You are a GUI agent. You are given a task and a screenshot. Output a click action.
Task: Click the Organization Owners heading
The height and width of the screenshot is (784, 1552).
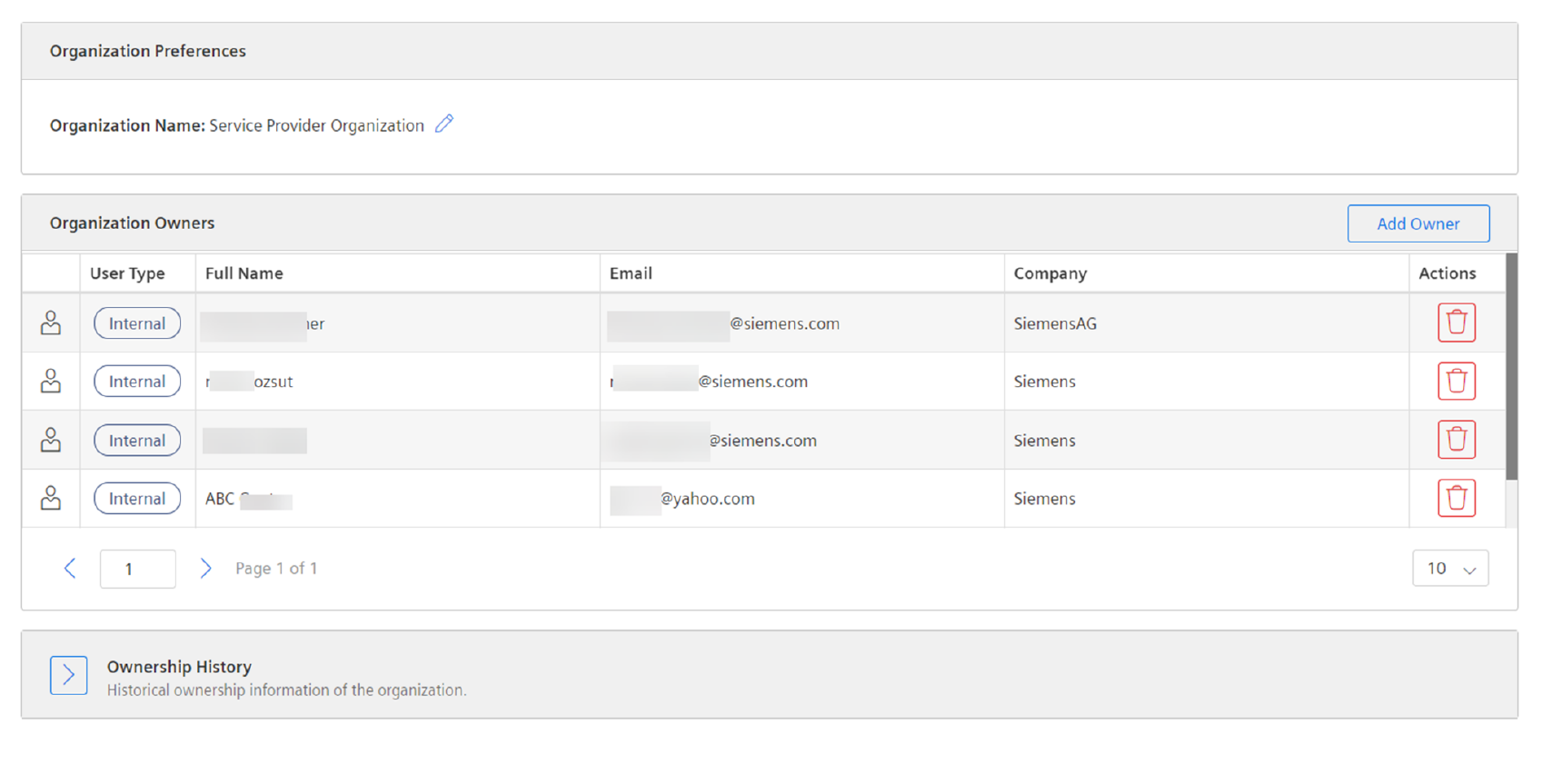point(132,223)
